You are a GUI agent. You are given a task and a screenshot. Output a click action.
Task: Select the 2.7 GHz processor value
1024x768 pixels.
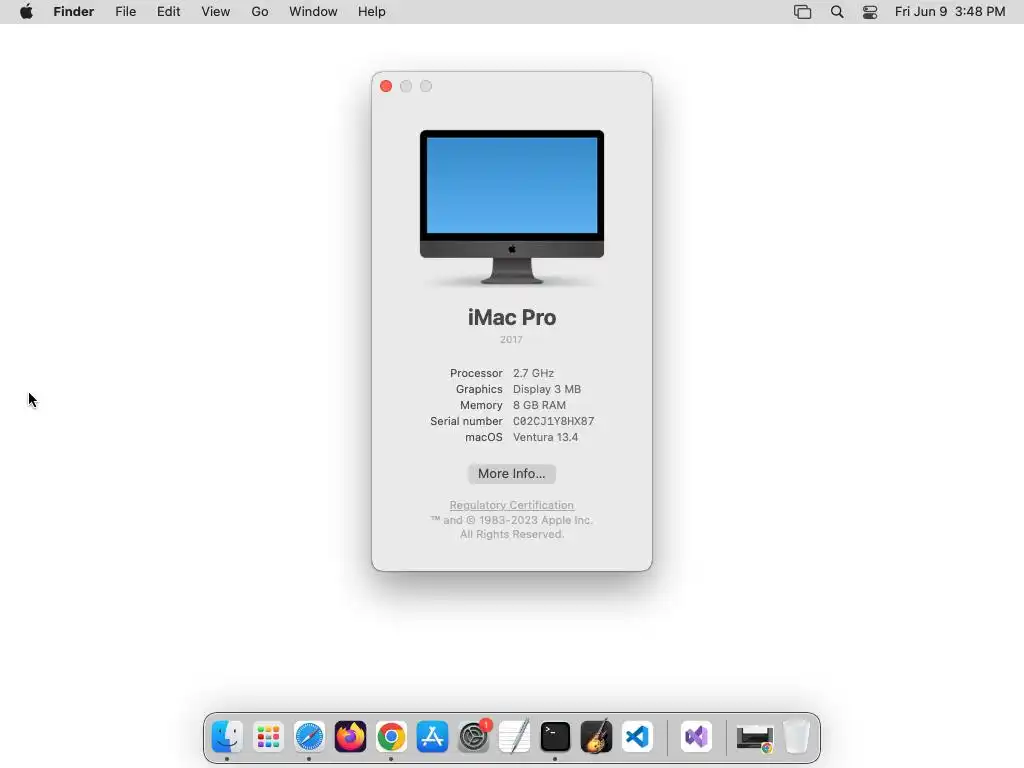pos(534,373)
